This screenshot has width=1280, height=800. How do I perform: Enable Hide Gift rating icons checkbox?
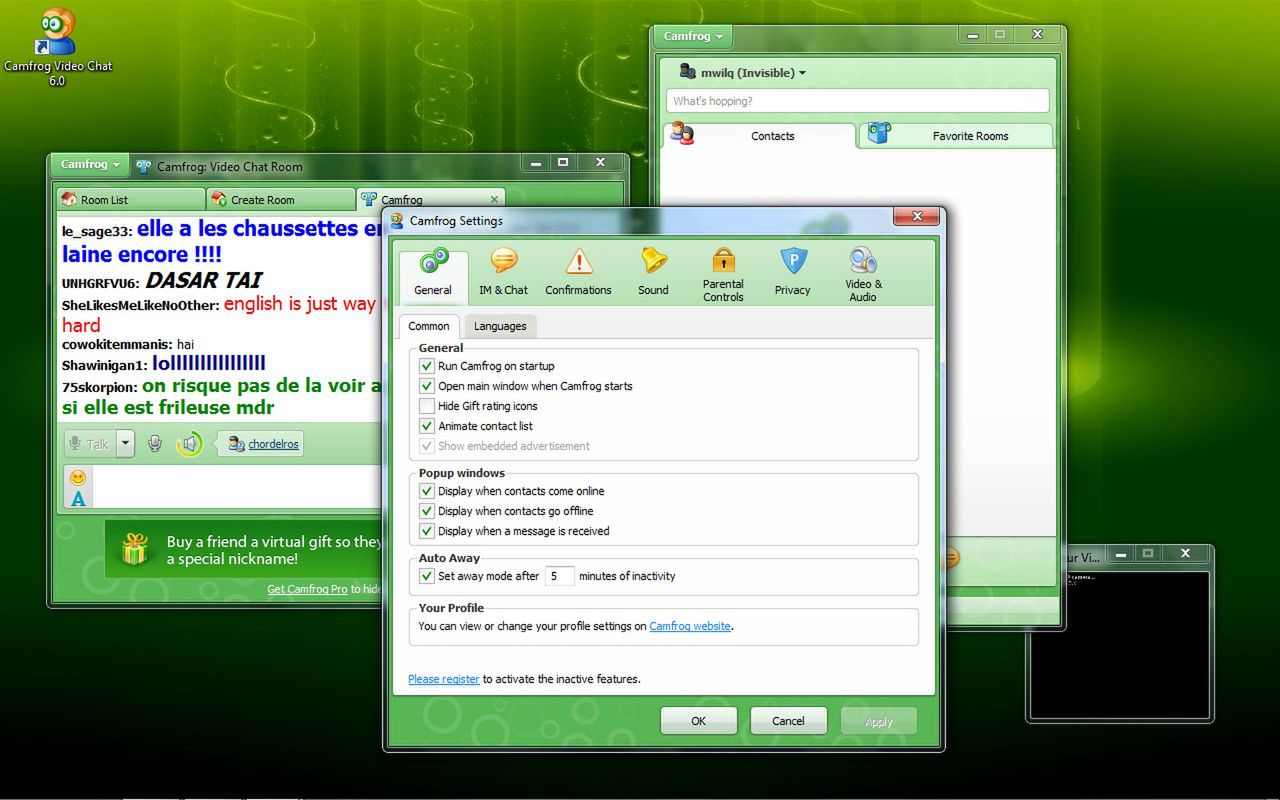point(427,406)
